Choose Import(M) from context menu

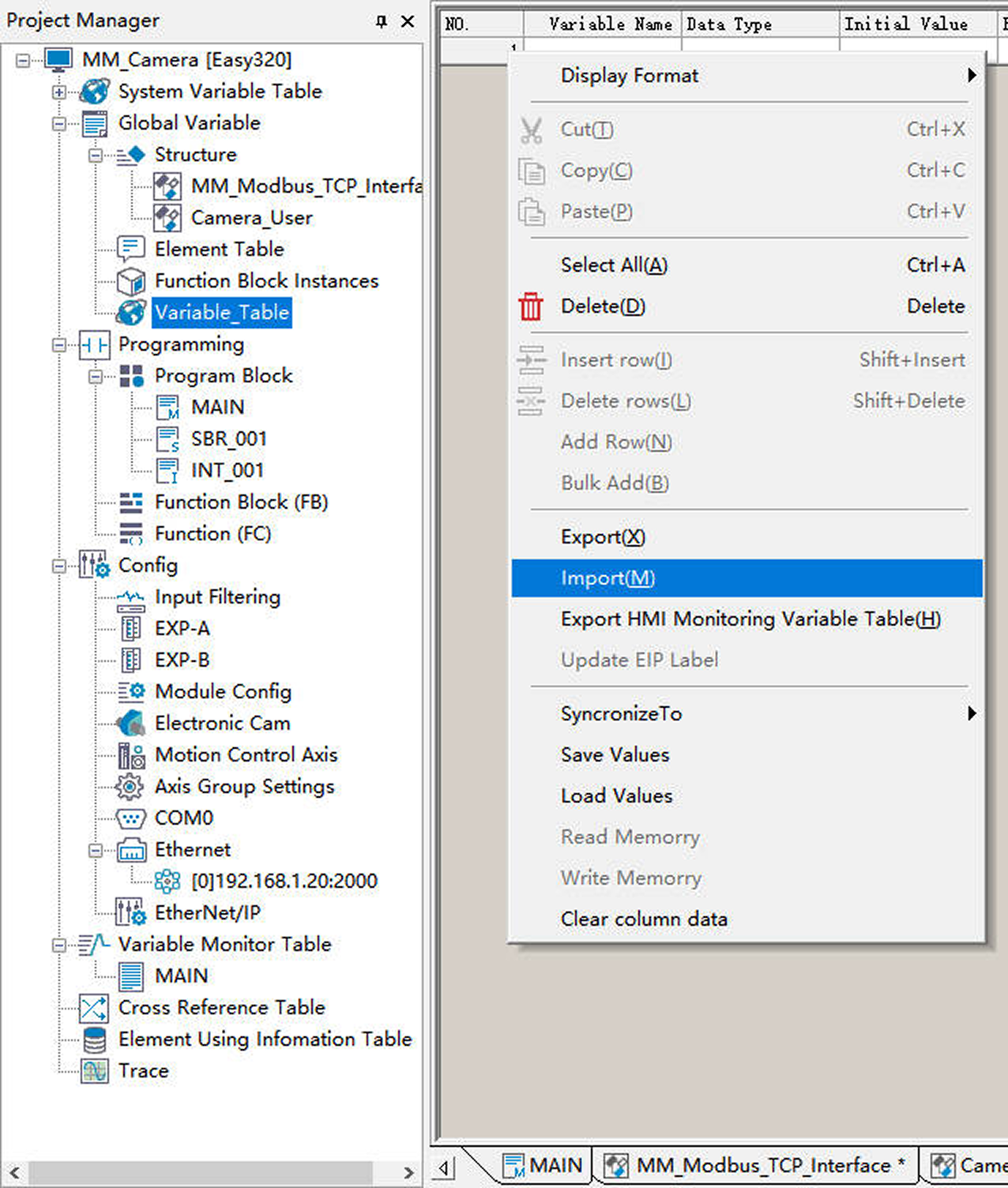pos(607,578)
